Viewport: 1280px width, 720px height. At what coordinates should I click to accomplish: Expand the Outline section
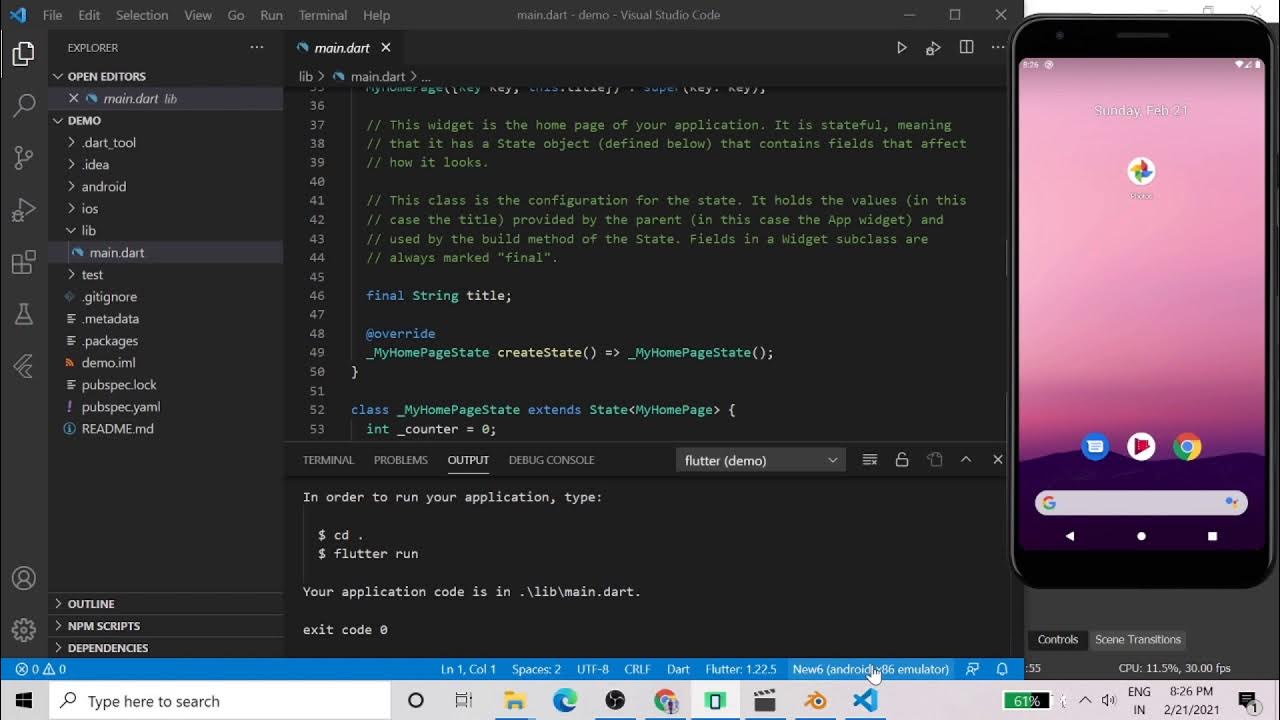click(166, 604)
